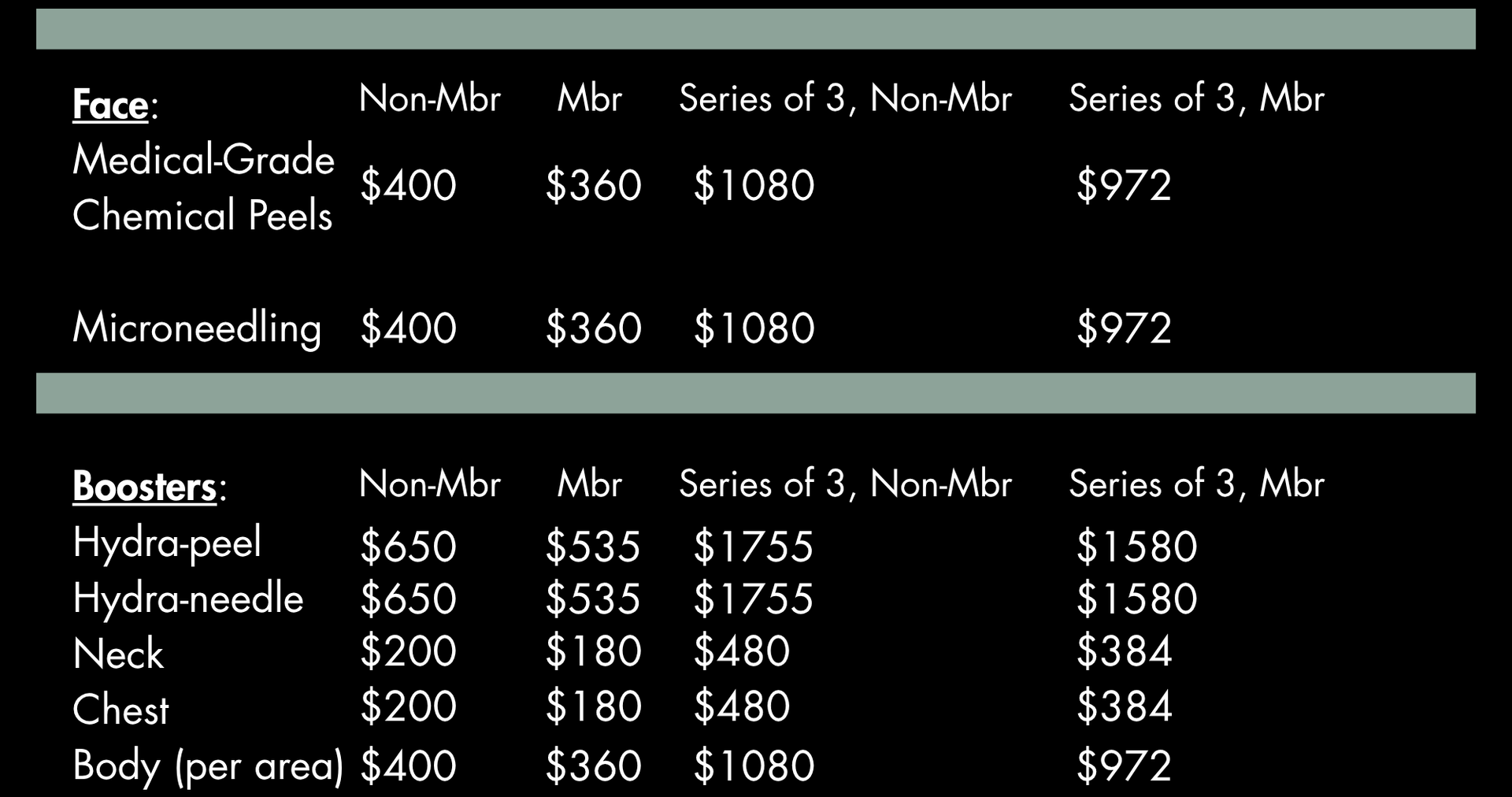Click Non-Mbr column header in Face section

tap(429, 99)
